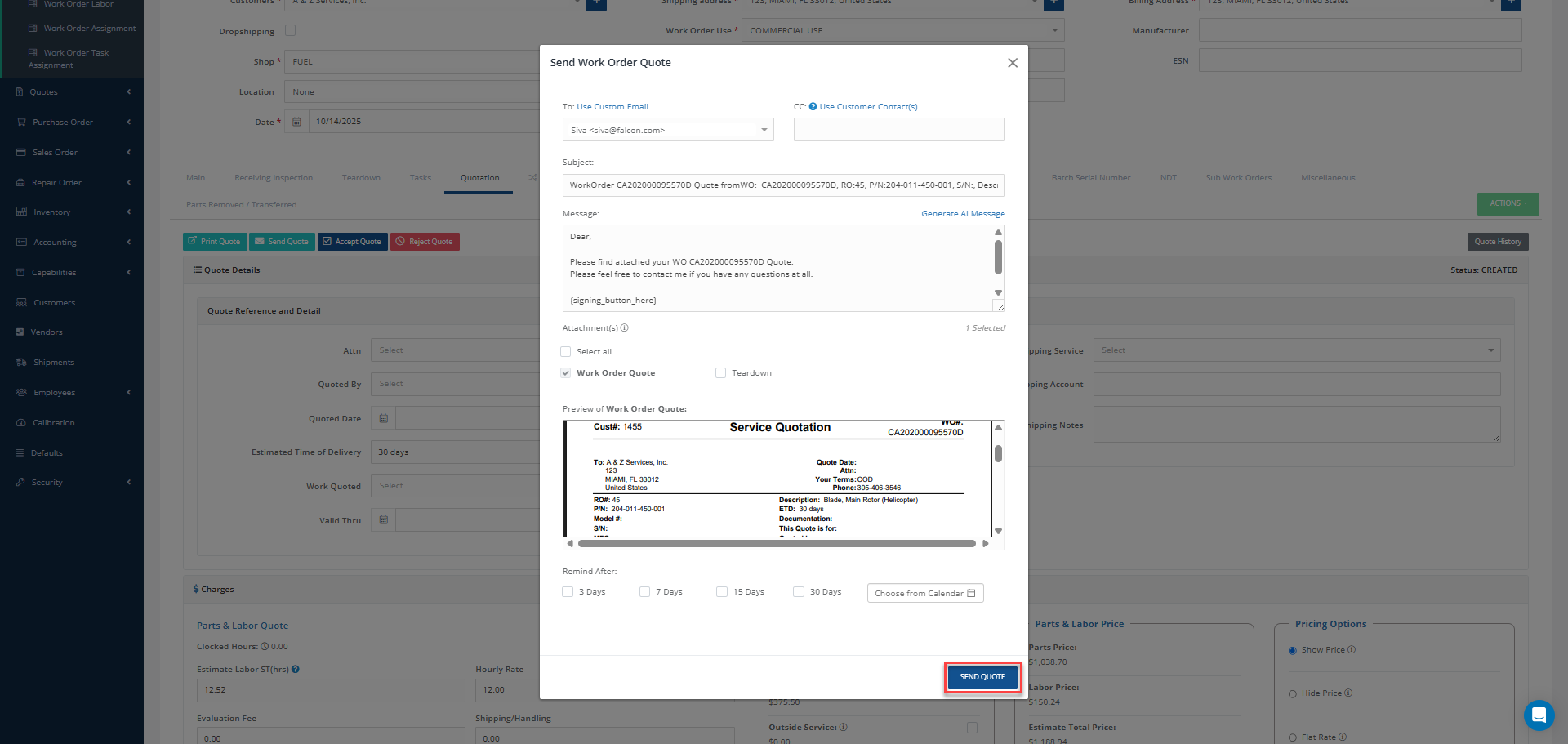Tick the 7 Days reminder checkbox
The height and width of the screenshot is (744, 1568).
(645, 592)
